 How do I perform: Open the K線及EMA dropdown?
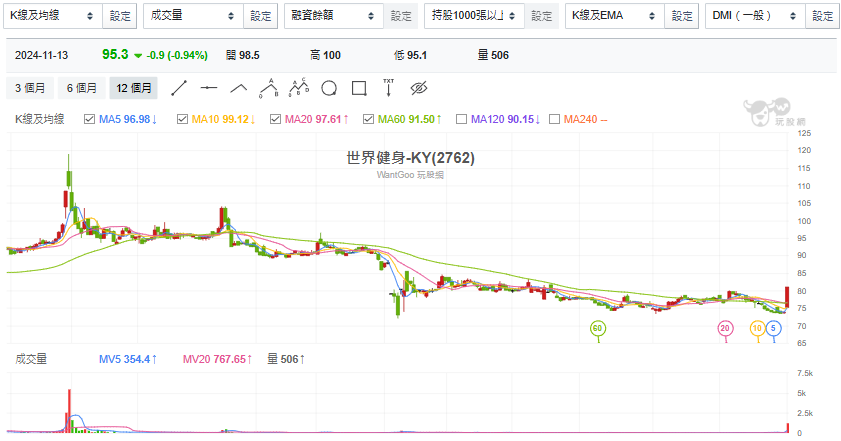tap(615, 16)
